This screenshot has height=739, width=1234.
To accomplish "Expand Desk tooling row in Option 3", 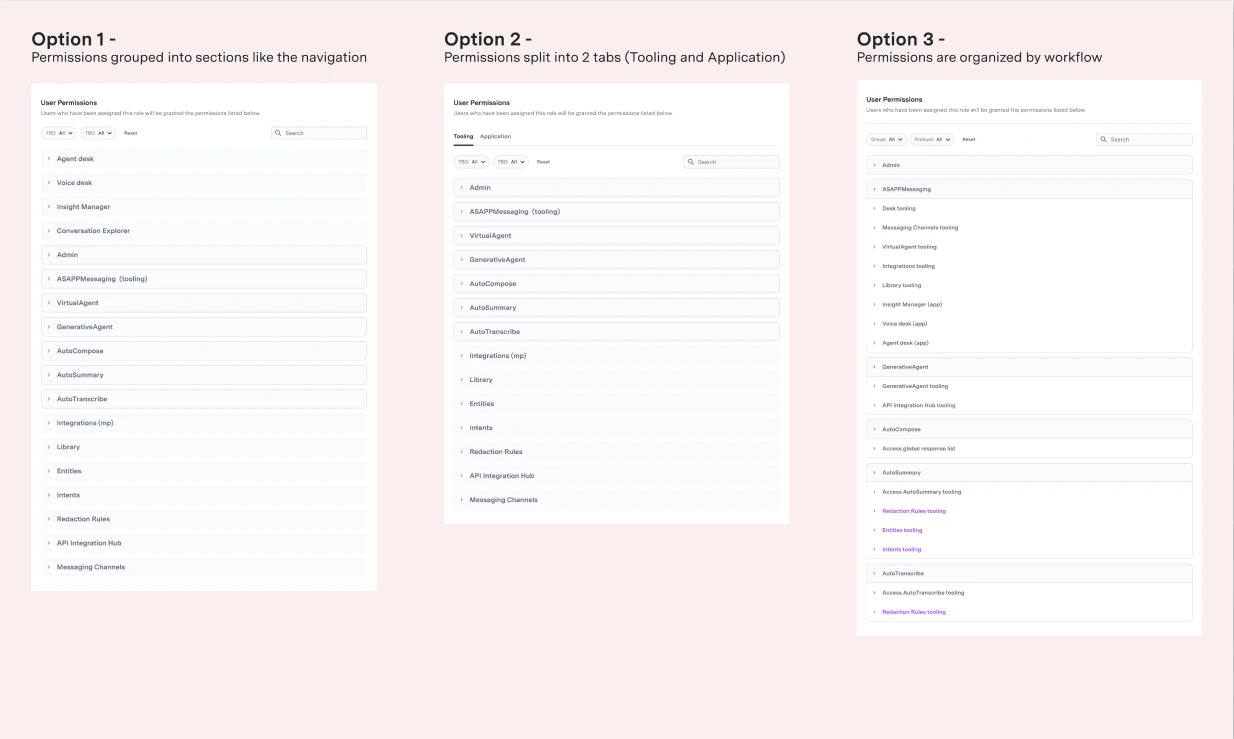I will (1029, 209).
